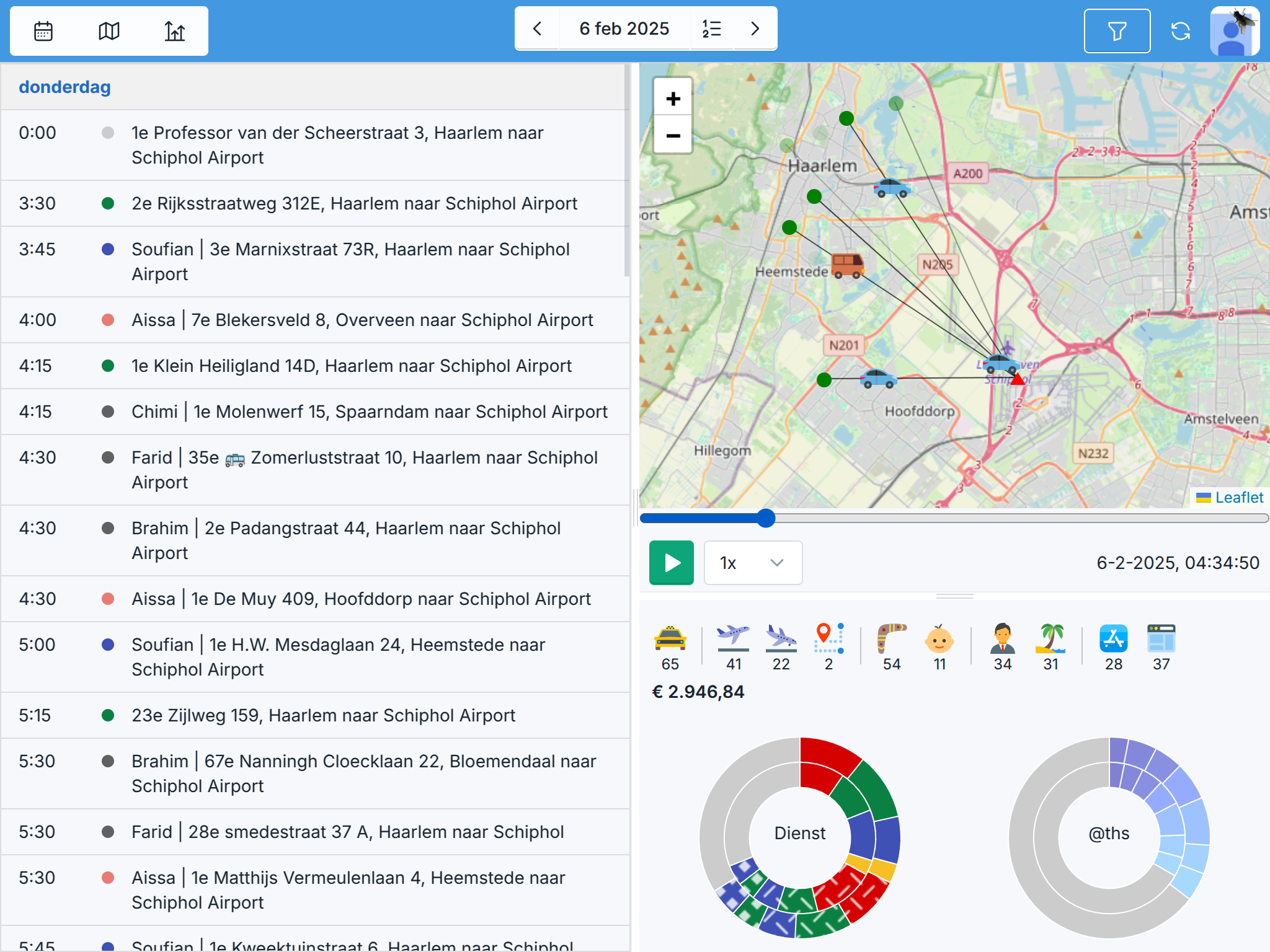Open Aissa's 4:00 Blekersveld 8 ride
Screen dimensions: 1270x952
(x=315, y=320)
